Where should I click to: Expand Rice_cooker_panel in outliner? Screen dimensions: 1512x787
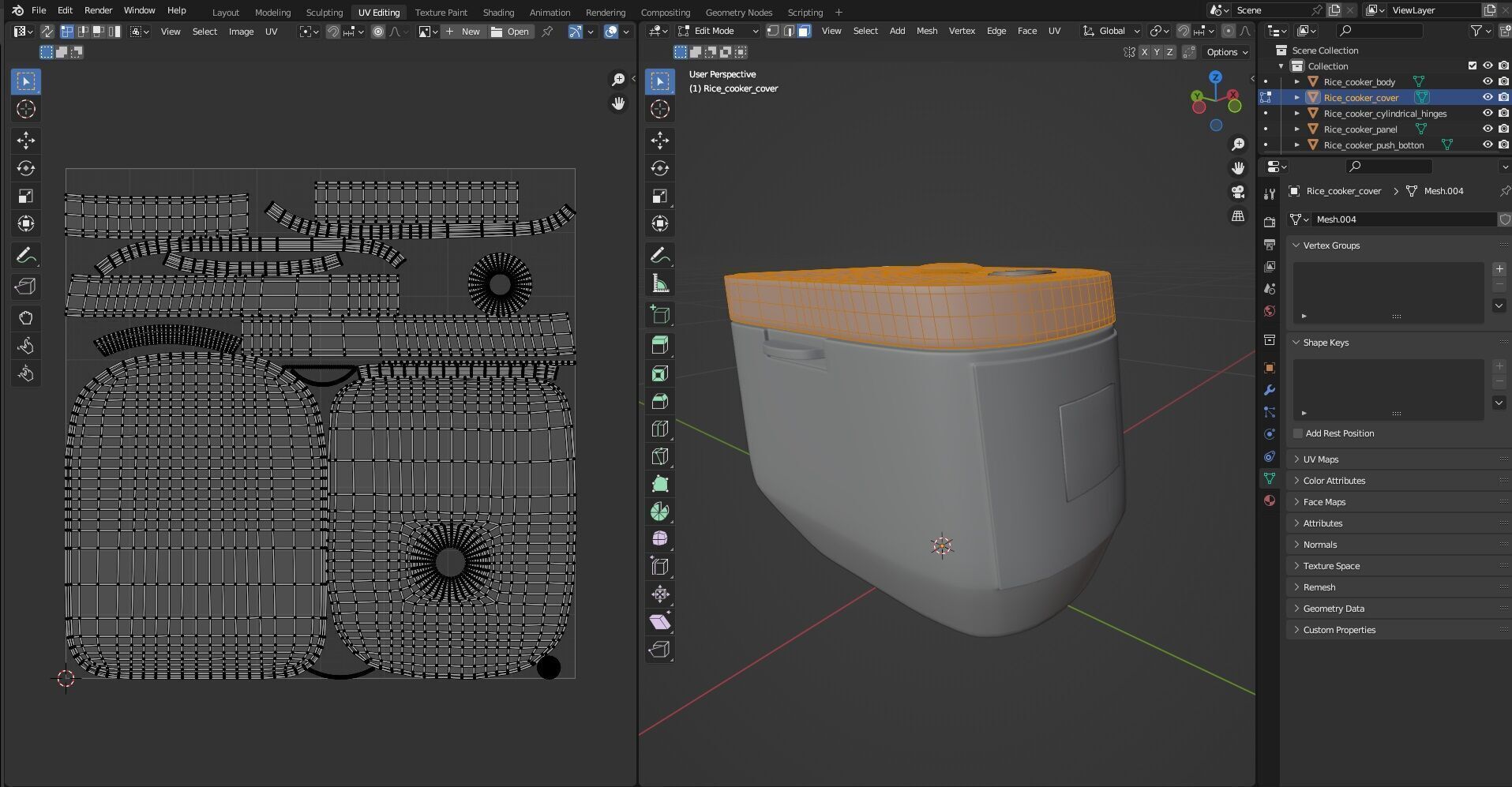click(1296, 129)
